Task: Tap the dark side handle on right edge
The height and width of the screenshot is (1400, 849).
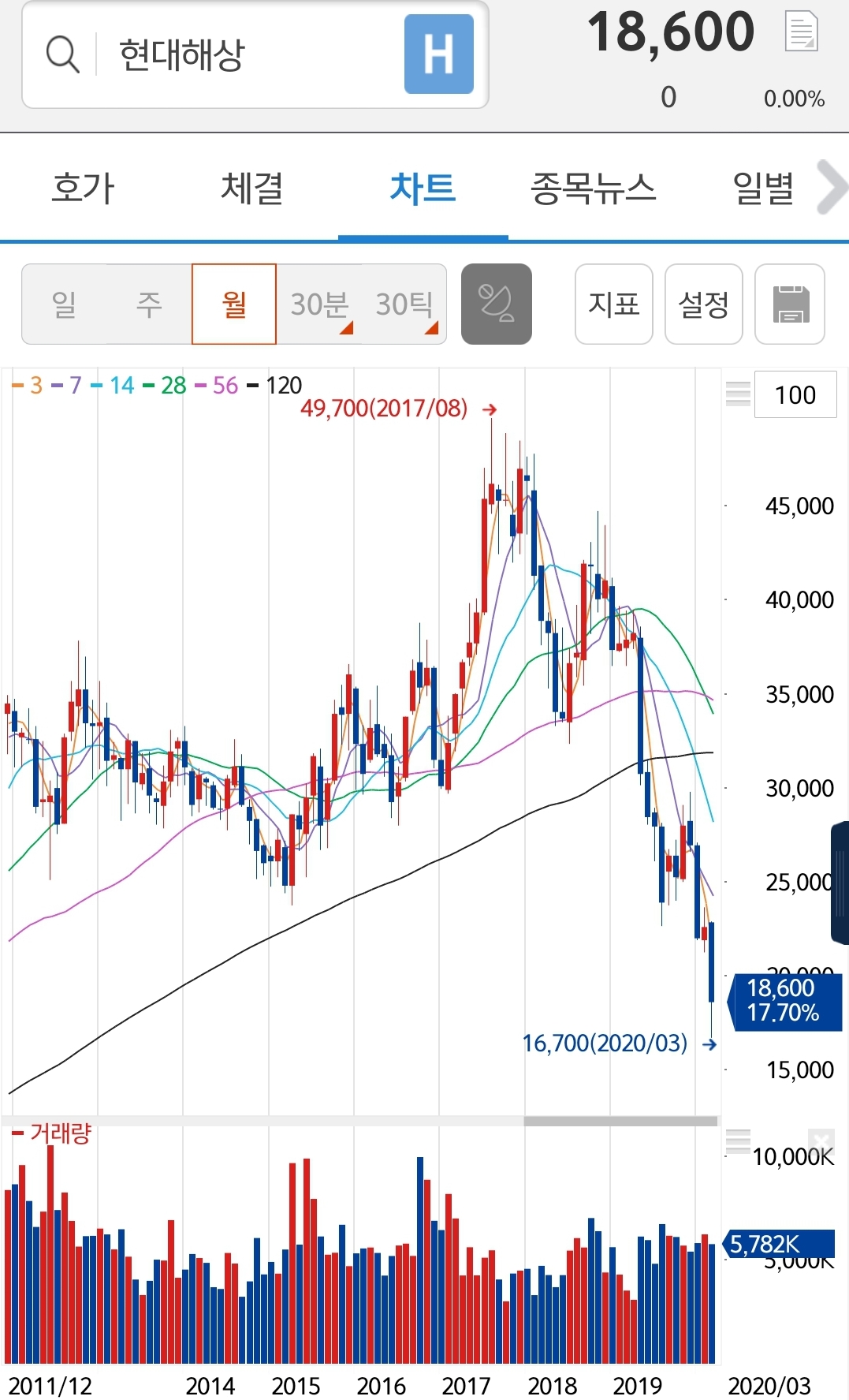Action: point(840,883)
